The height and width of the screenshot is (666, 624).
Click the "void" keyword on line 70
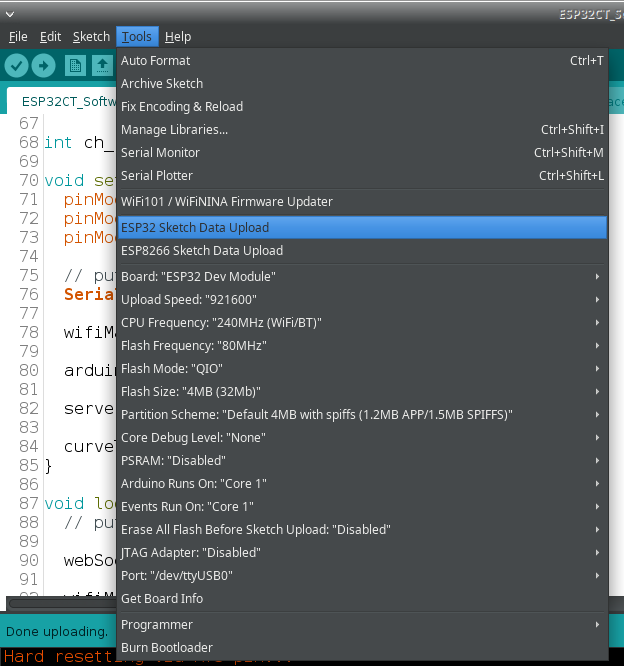coord(65,181)
